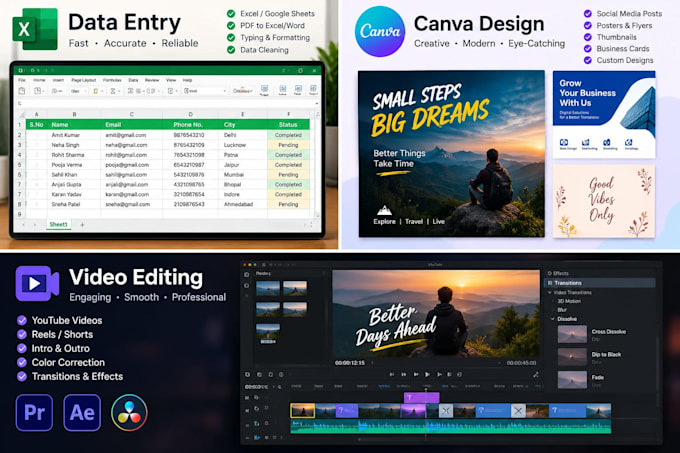Toggle check mark next to Custom Designs
The width and height of the screenshot is (680, 453).
tap(588, 60)
